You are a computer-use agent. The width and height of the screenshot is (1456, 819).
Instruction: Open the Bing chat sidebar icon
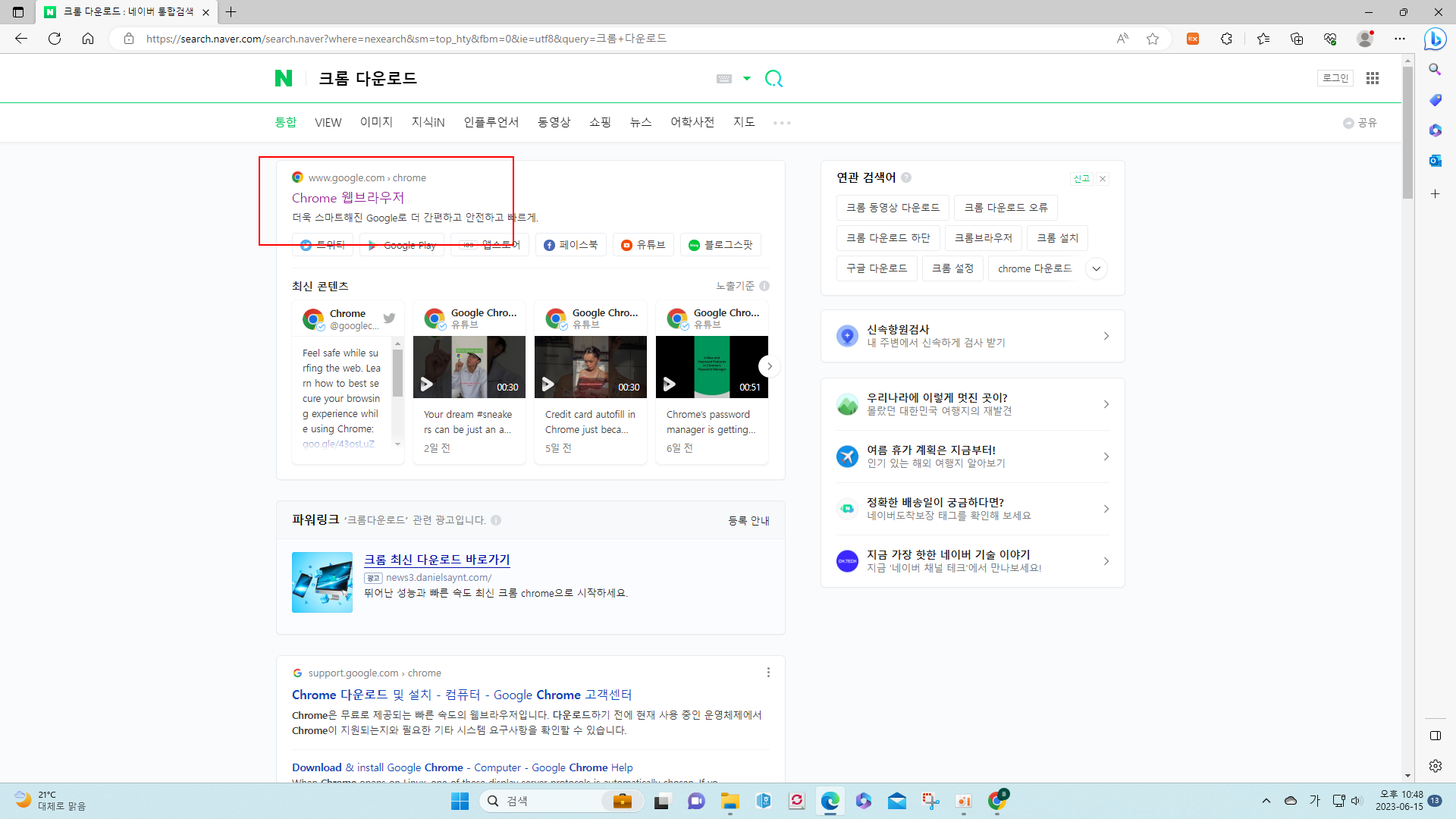tap(1435, 39)
